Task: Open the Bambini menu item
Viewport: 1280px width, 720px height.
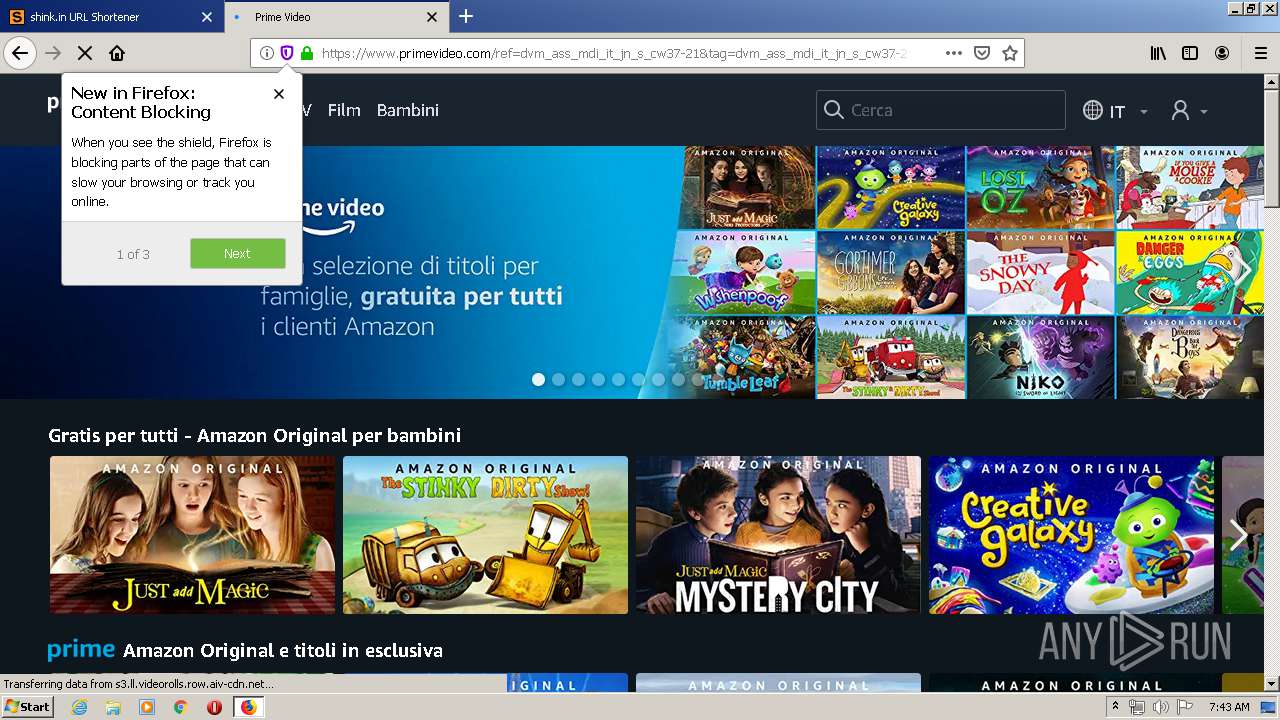Action: [407, 110]
